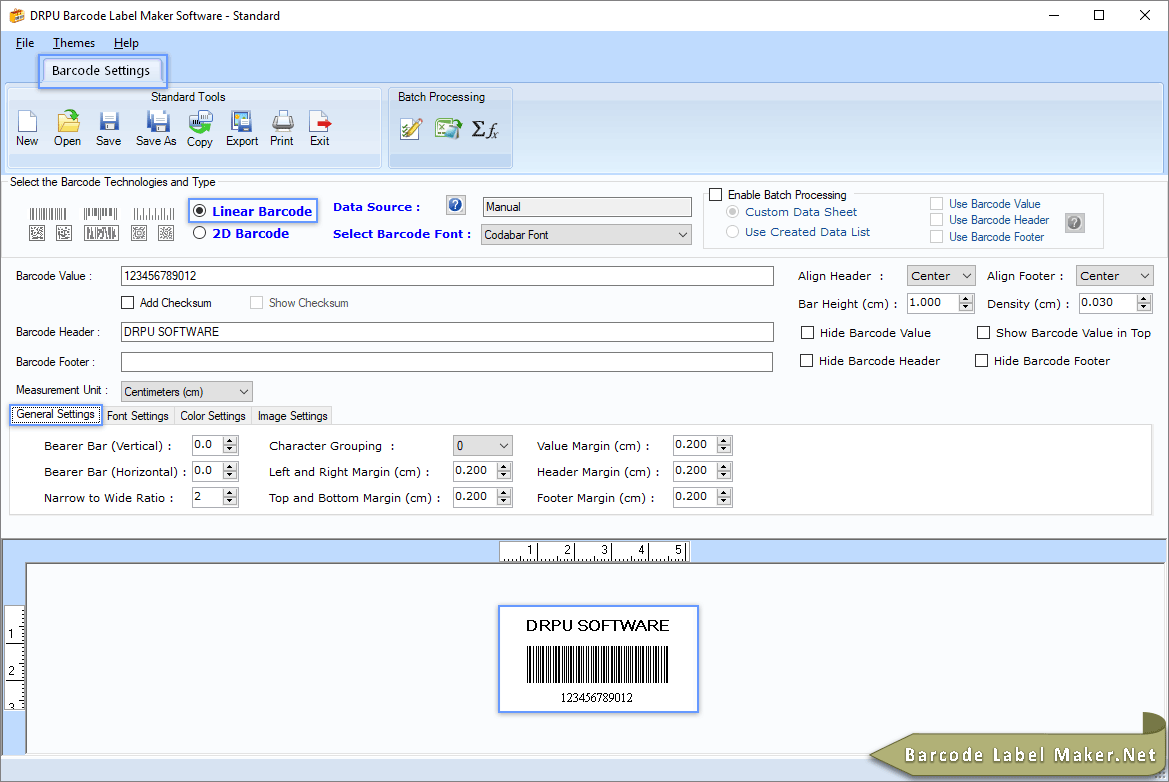Click the Density value field
1169x782 pixels.
click(1108, 303)
